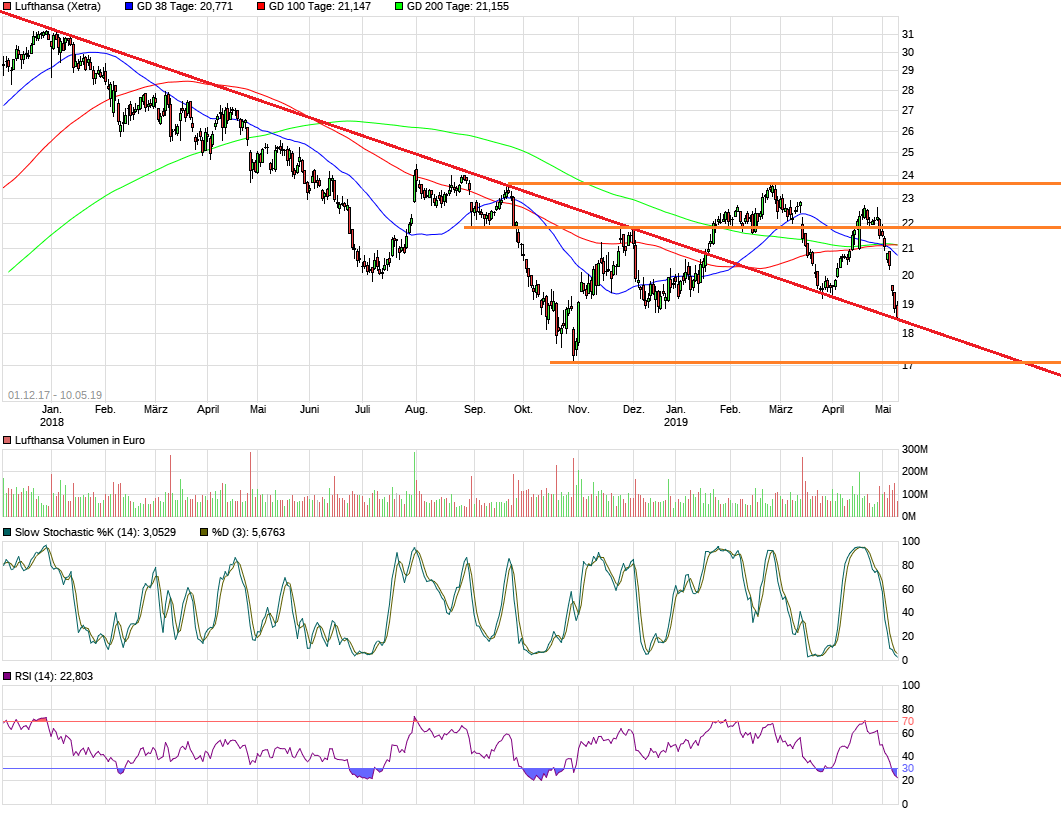Click the red GD 100 Tage legend swatch
Image resolution: width=1061 pixels, height=813 pixels.
click(x=261, y=6)
